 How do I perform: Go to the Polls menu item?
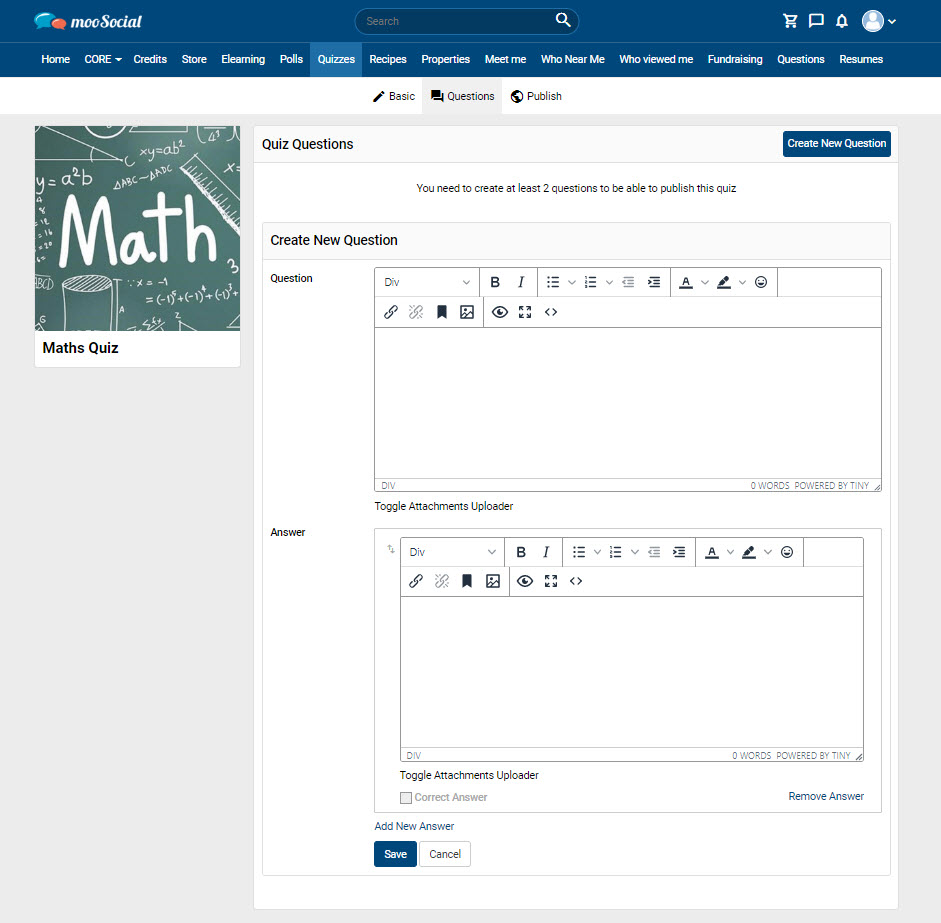click(x=291, y=59)
